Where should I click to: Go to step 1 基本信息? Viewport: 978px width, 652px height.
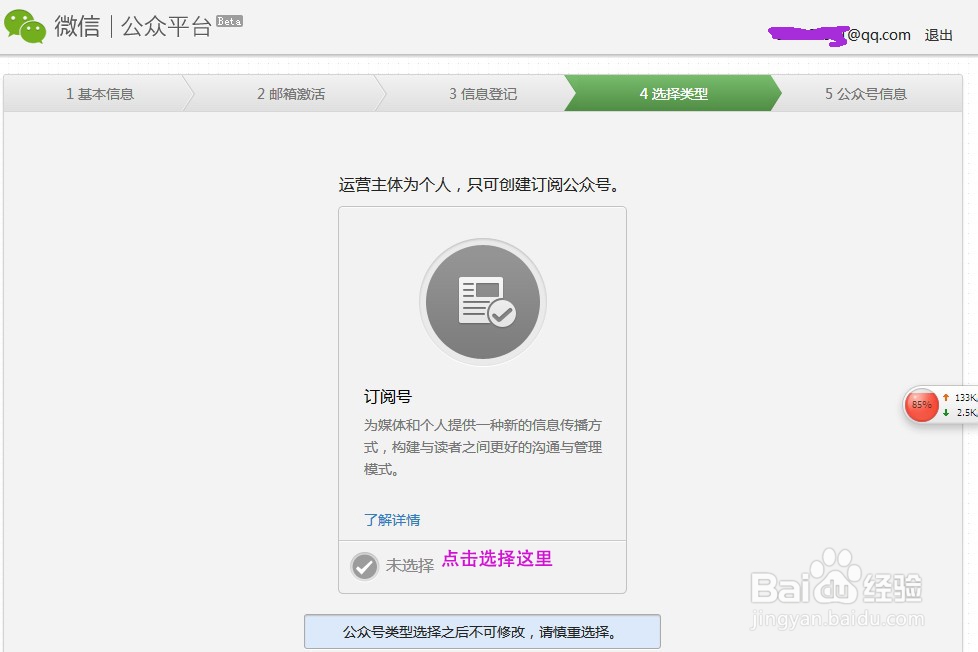pos(100,94)
